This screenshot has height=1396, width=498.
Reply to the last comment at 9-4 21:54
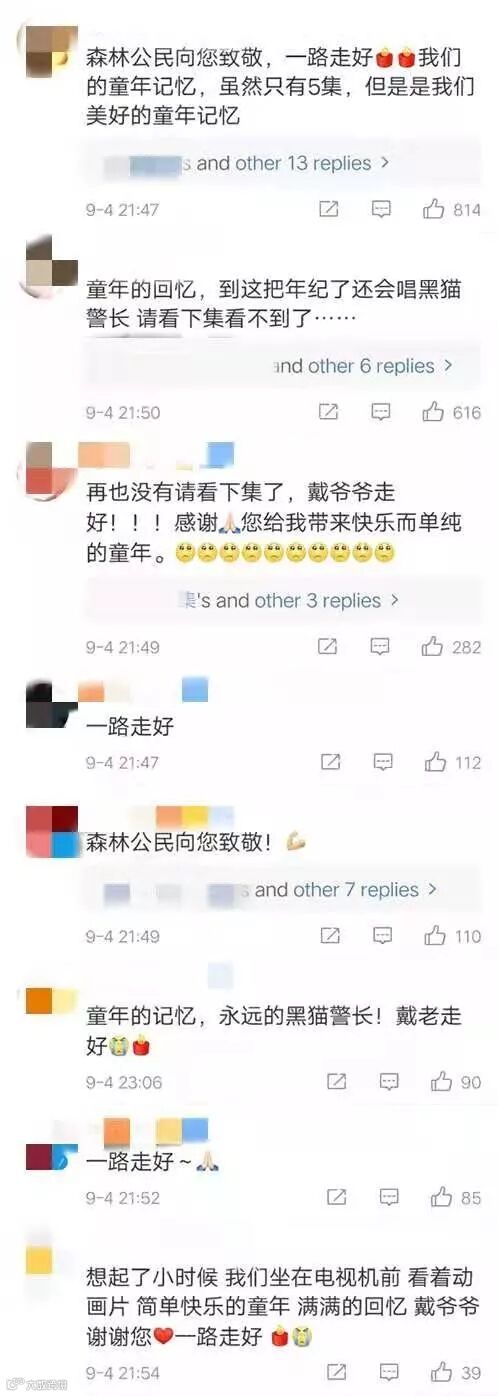[x=389, y=1370]
